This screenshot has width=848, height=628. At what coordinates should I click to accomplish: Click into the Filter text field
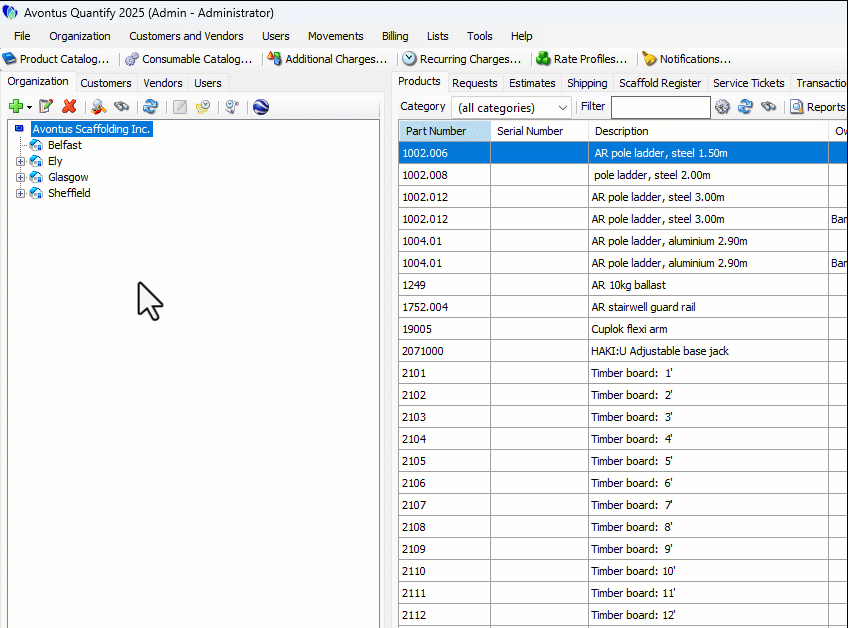coord(660,107)
